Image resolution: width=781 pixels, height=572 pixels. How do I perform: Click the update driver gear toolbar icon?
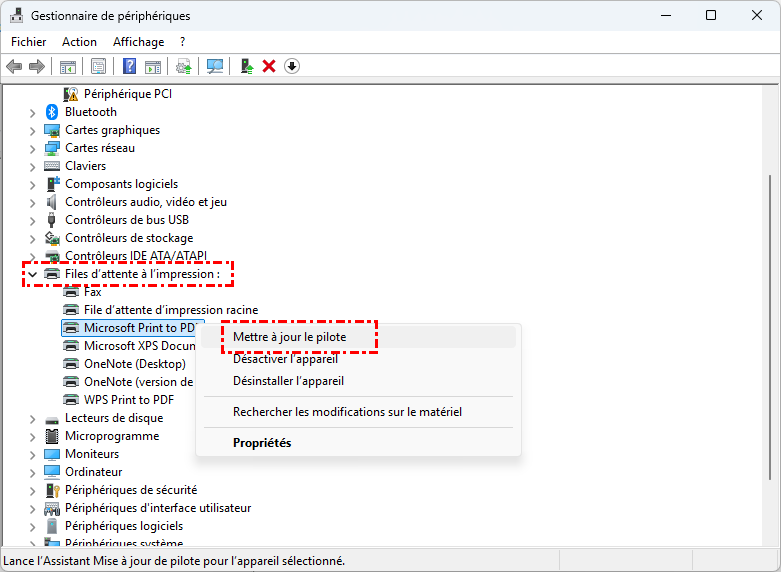[184, 66]
